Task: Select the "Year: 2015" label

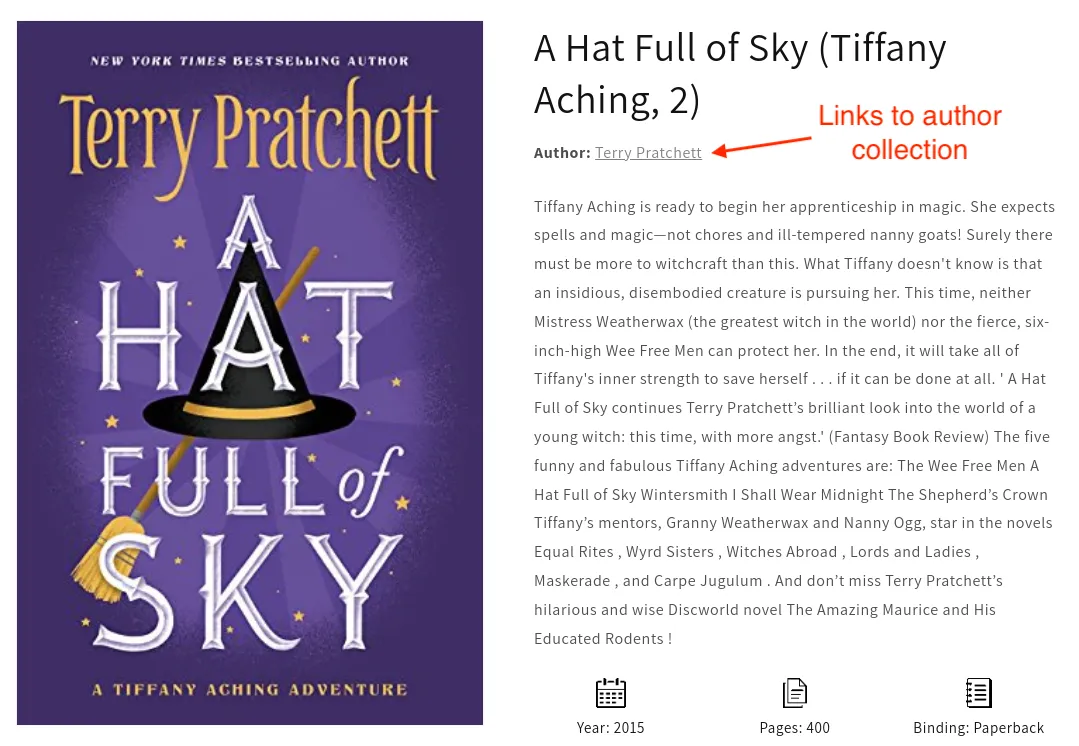Action: (611, 728)
